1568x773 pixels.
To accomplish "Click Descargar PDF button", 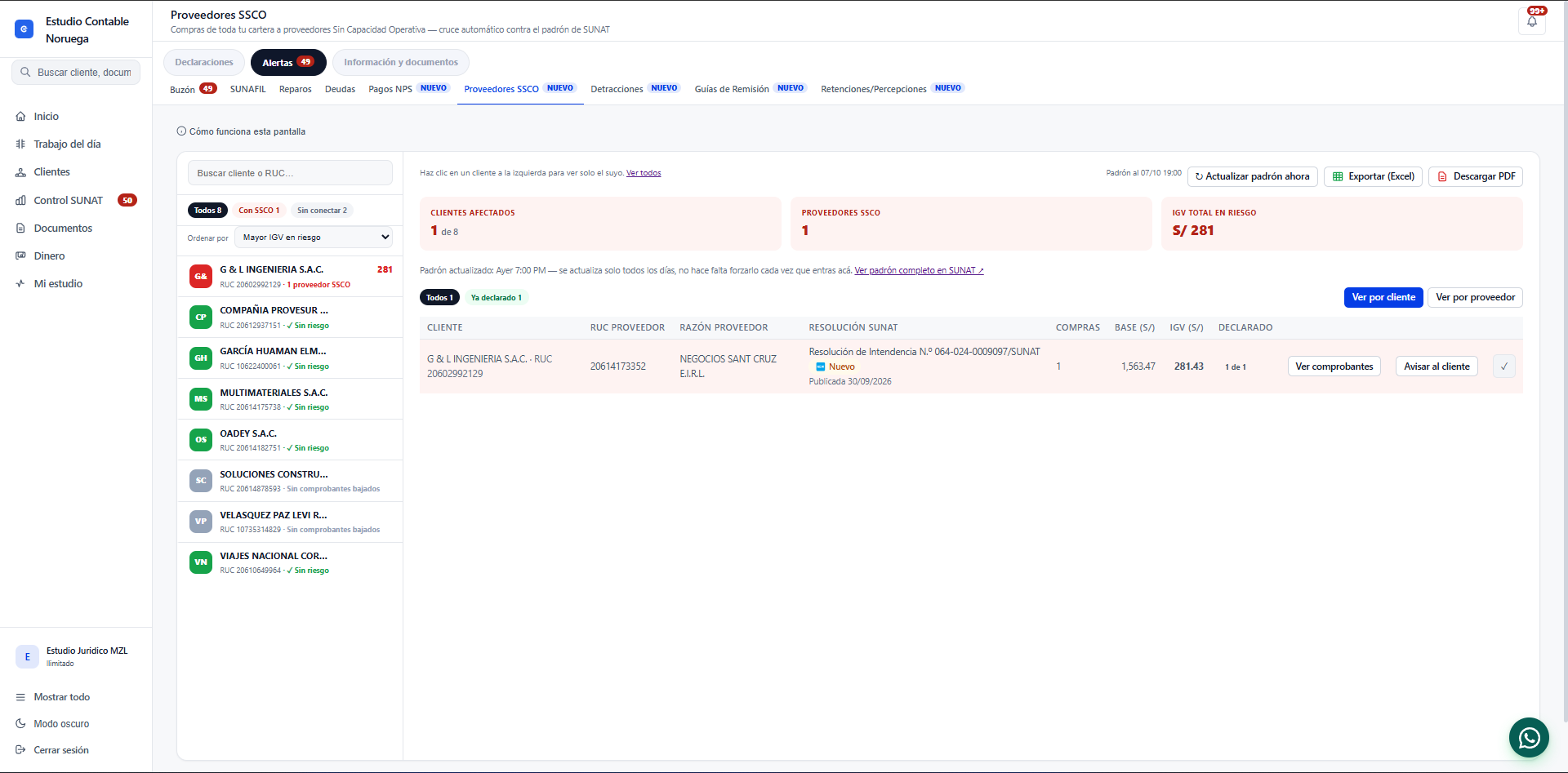I will pyautogui.click(x=1476, y=176).
